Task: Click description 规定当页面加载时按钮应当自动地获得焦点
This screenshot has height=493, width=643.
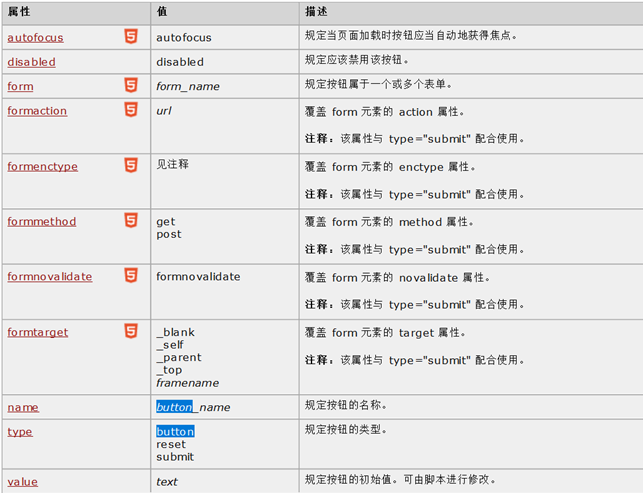Action: click(x=410, y=36)
